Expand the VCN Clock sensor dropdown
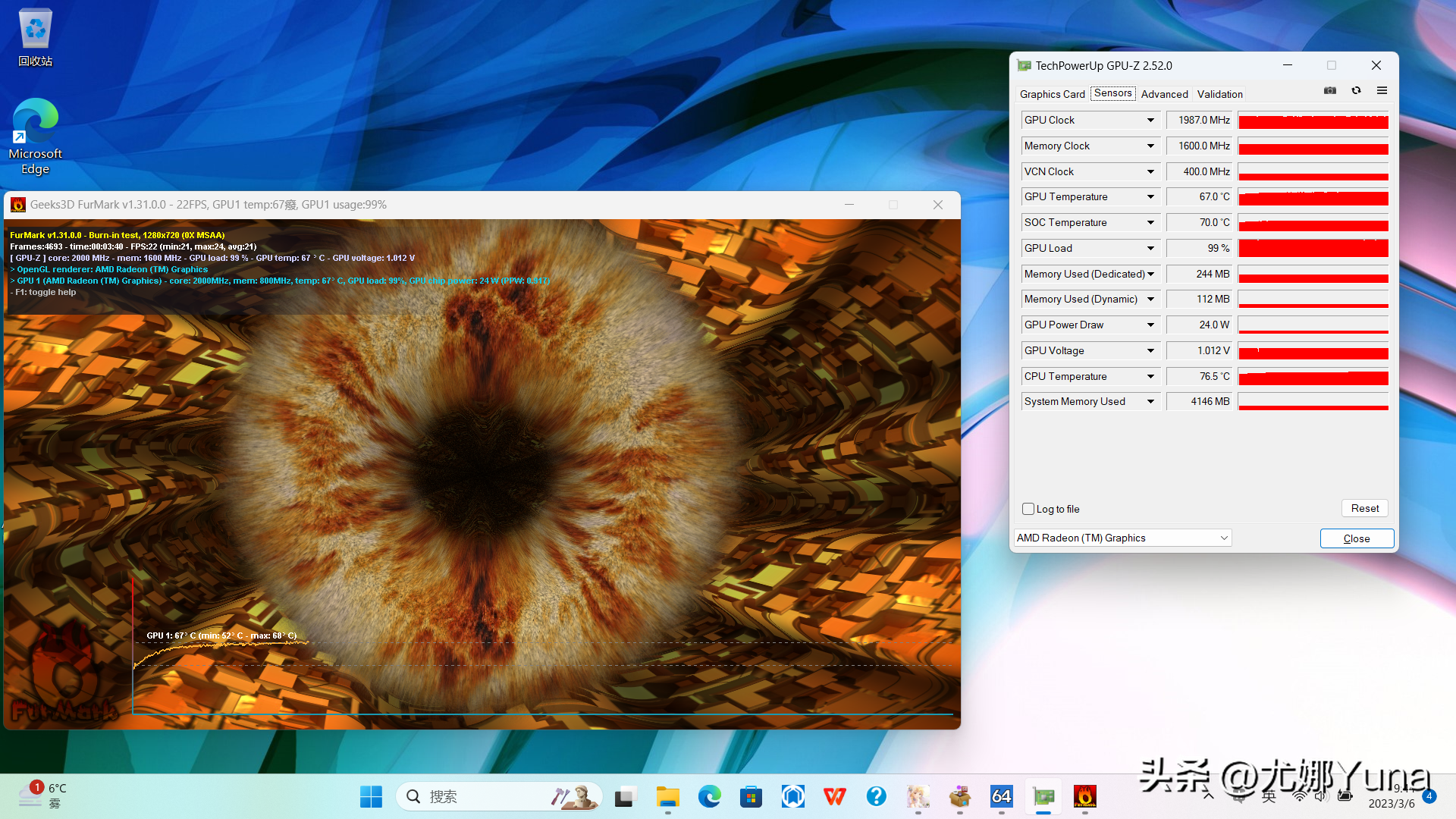This screenshot has height=819, width=1456. coord(1150,171)
